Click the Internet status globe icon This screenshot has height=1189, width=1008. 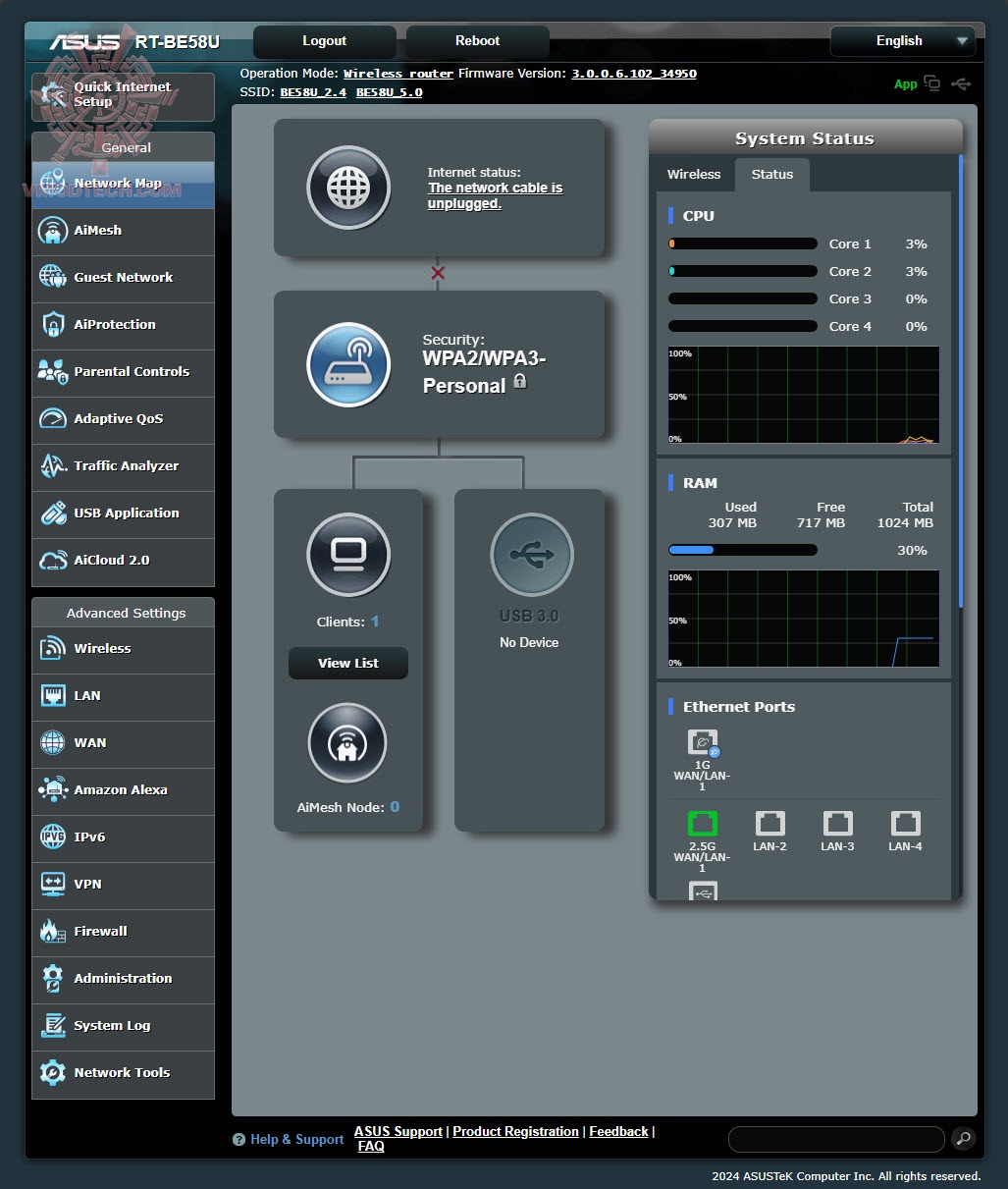coord(348,188)
